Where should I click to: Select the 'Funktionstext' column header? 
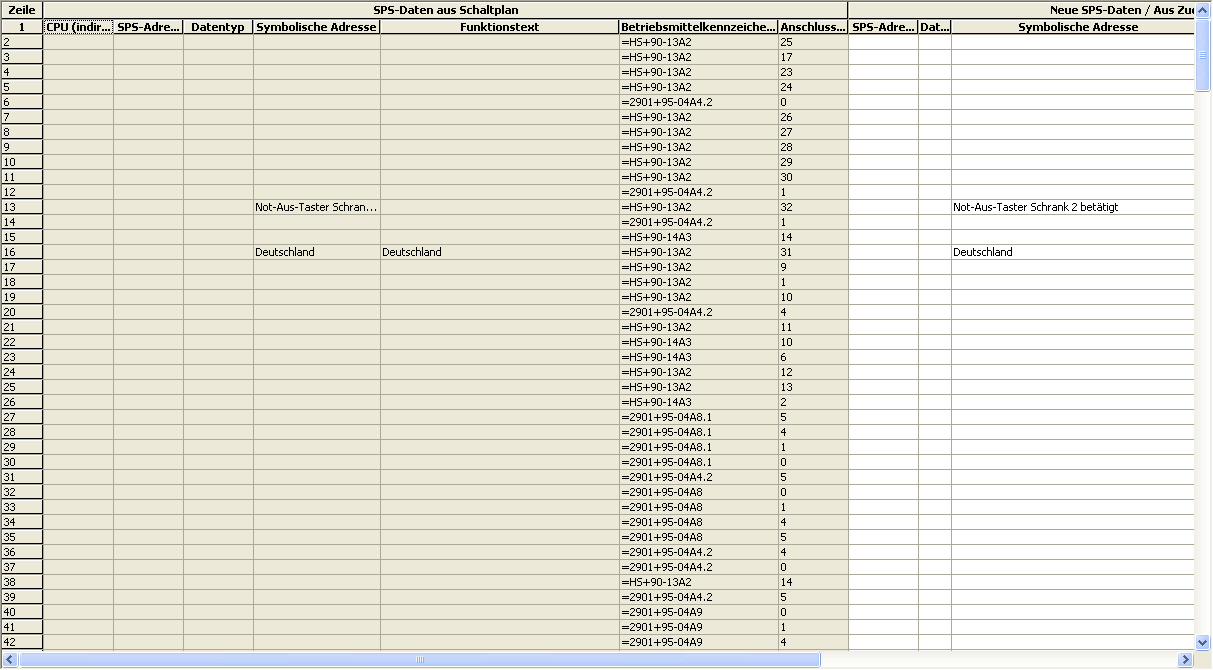click(499, 27)
